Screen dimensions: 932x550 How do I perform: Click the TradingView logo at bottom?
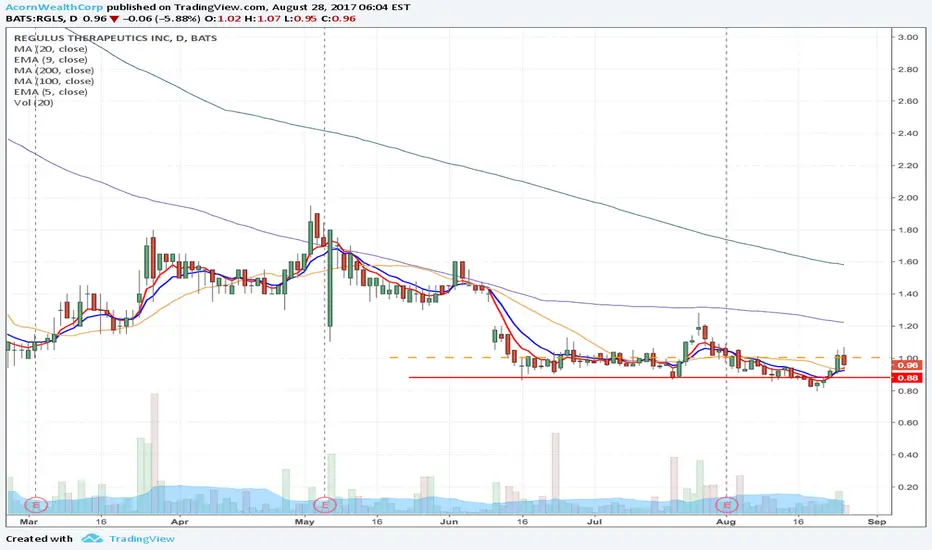[92, 539]
